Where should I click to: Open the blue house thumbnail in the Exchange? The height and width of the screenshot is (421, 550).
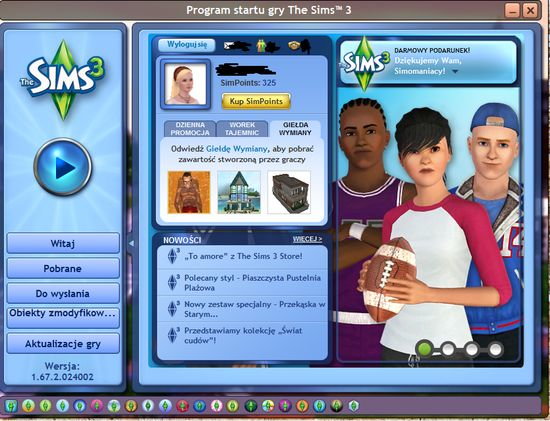pyautogui.click(x=239, y=192)
